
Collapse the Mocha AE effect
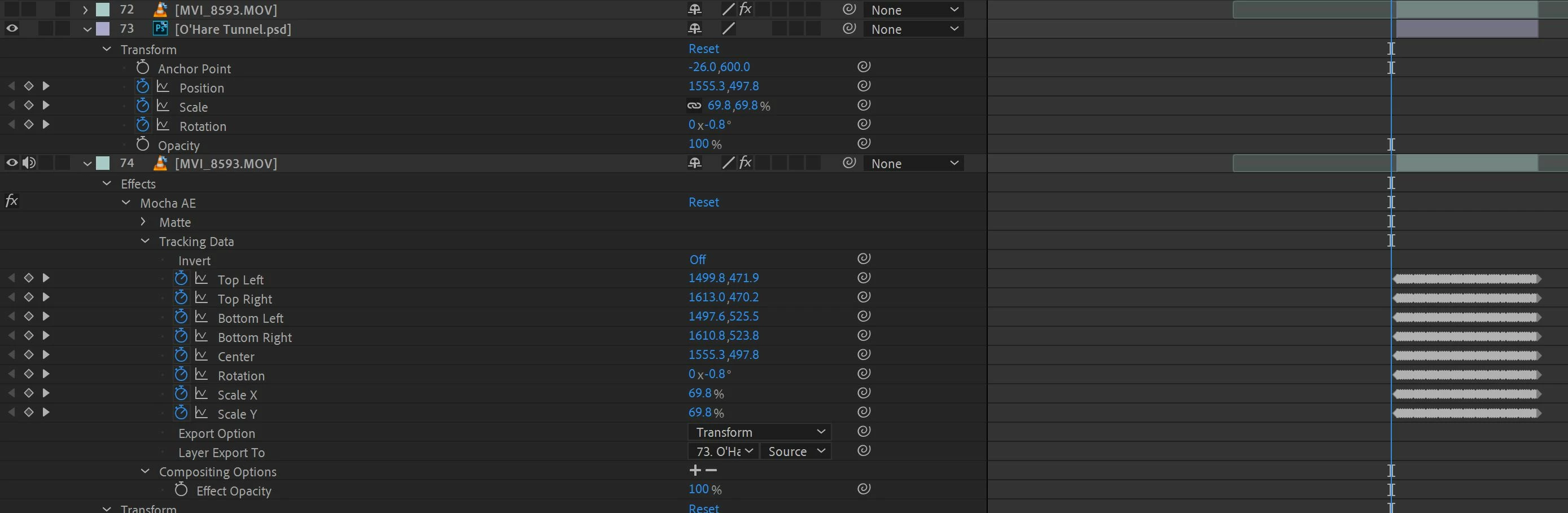click(126, 203)
